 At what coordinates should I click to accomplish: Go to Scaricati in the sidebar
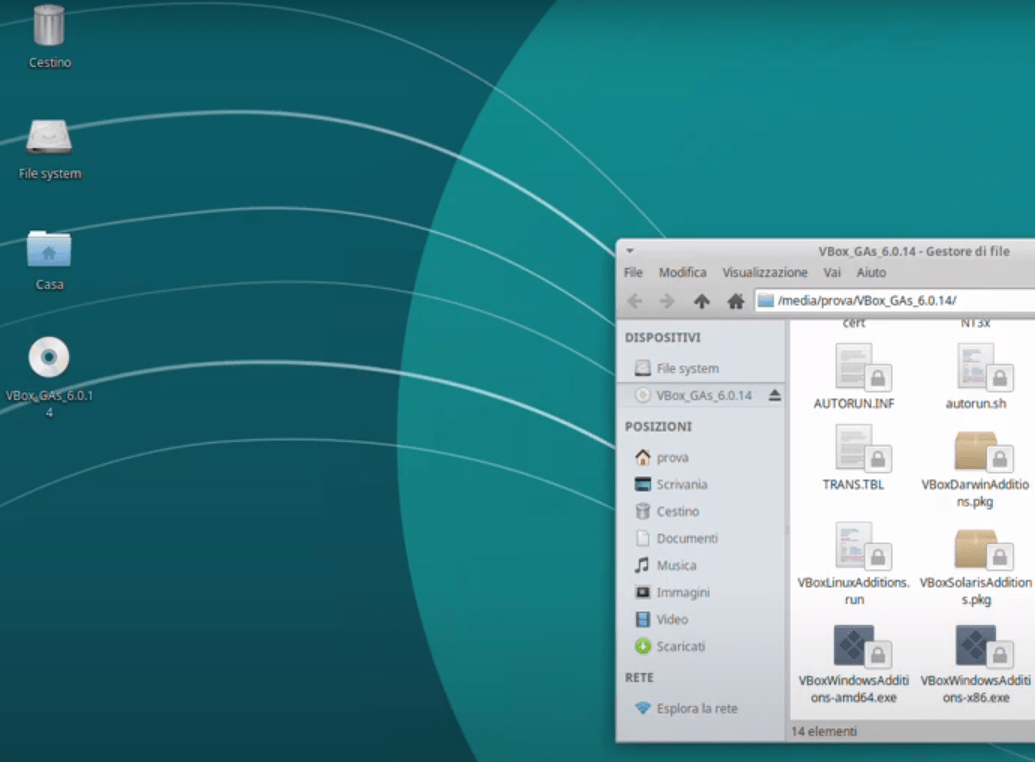pos(680,647)
